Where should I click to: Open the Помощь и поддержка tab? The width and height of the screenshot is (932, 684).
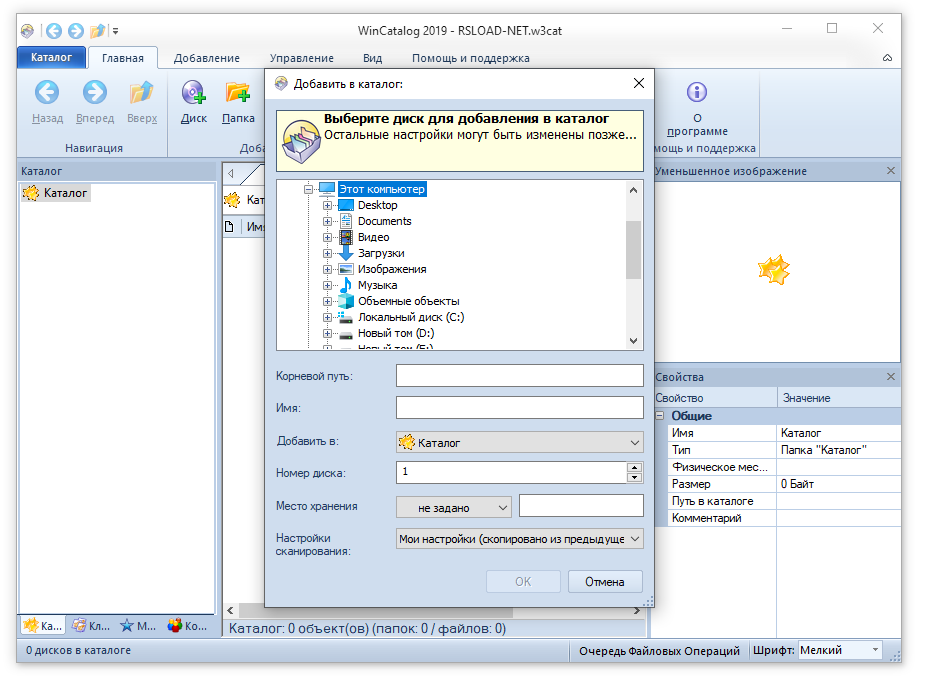[x=470, y=58]
